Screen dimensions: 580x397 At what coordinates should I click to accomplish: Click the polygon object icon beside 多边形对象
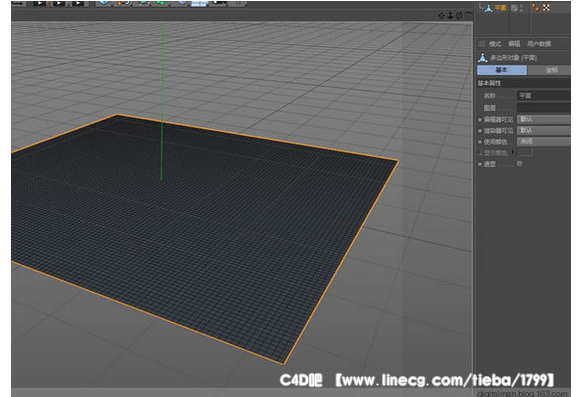click(x=483, y=58)
